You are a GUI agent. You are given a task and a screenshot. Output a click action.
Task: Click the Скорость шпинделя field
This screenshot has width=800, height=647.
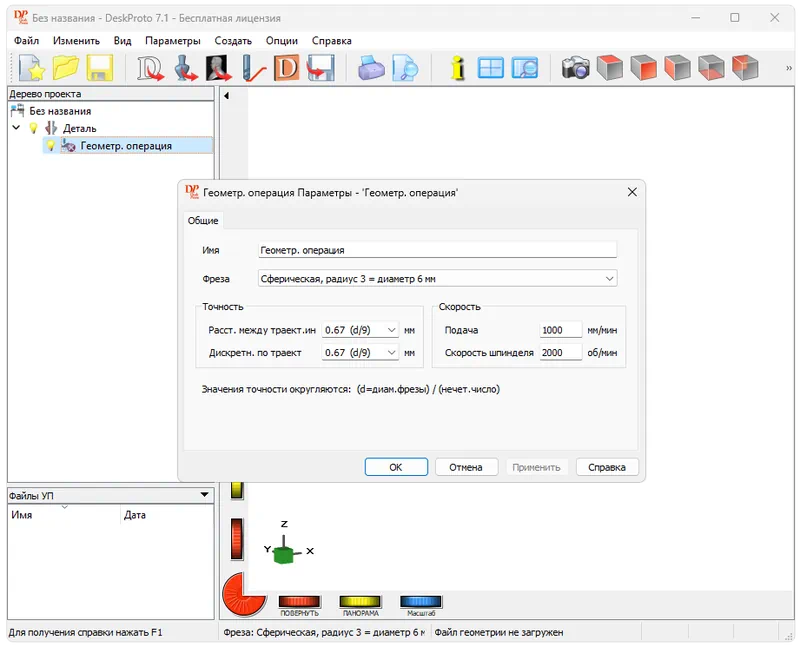point(560,353)
